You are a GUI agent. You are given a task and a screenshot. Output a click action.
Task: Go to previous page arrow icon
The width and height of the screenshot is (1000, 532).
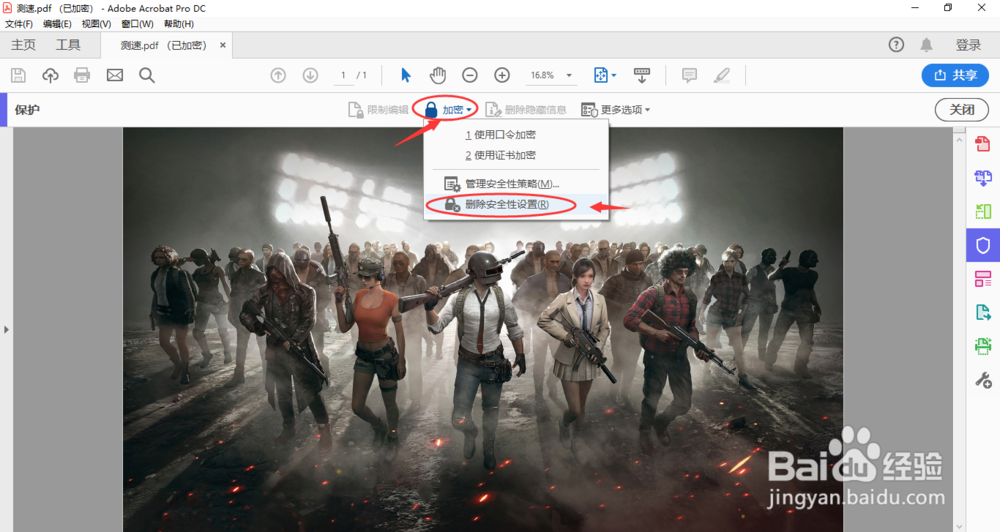(278, 75)
